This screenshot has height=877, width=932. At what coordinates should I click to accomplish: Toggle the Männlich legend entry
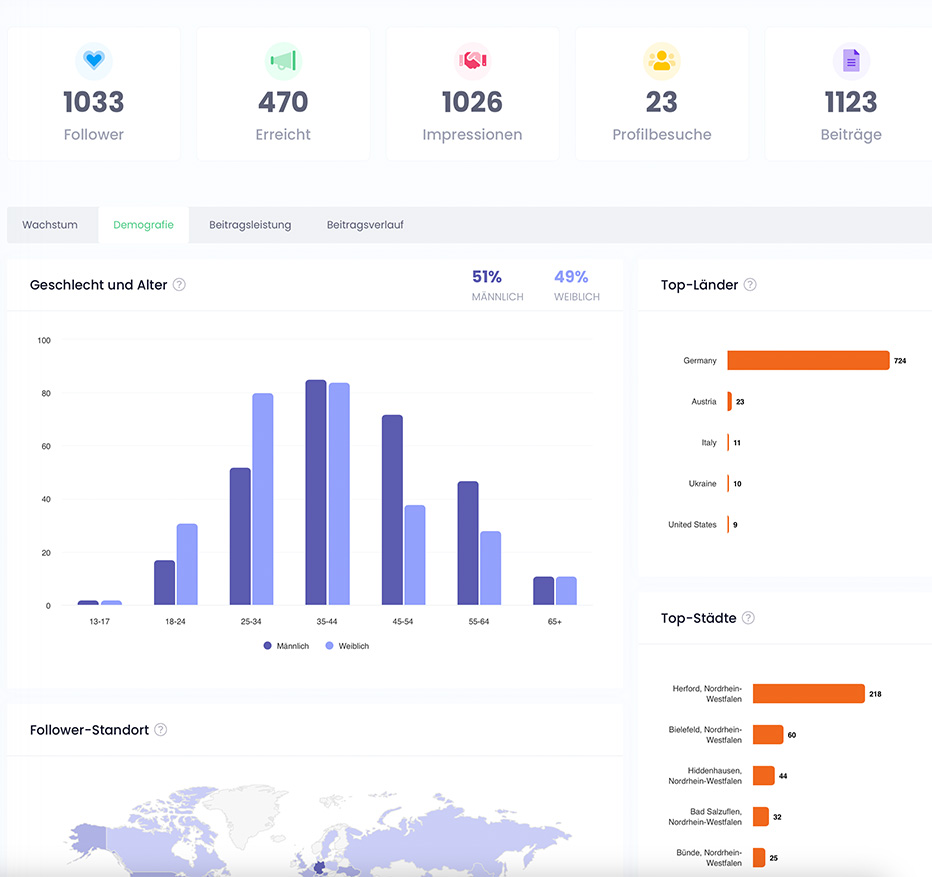coord(286,646)
